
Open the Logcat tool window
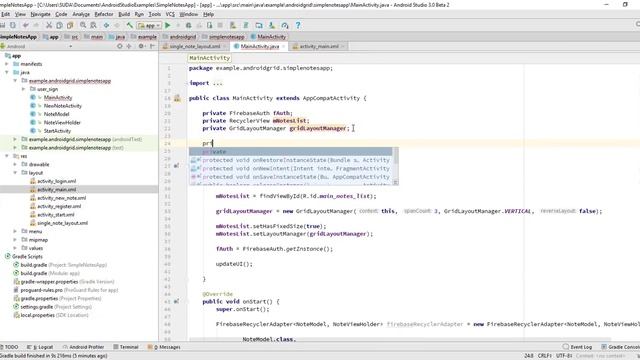(x=40, y=347)
